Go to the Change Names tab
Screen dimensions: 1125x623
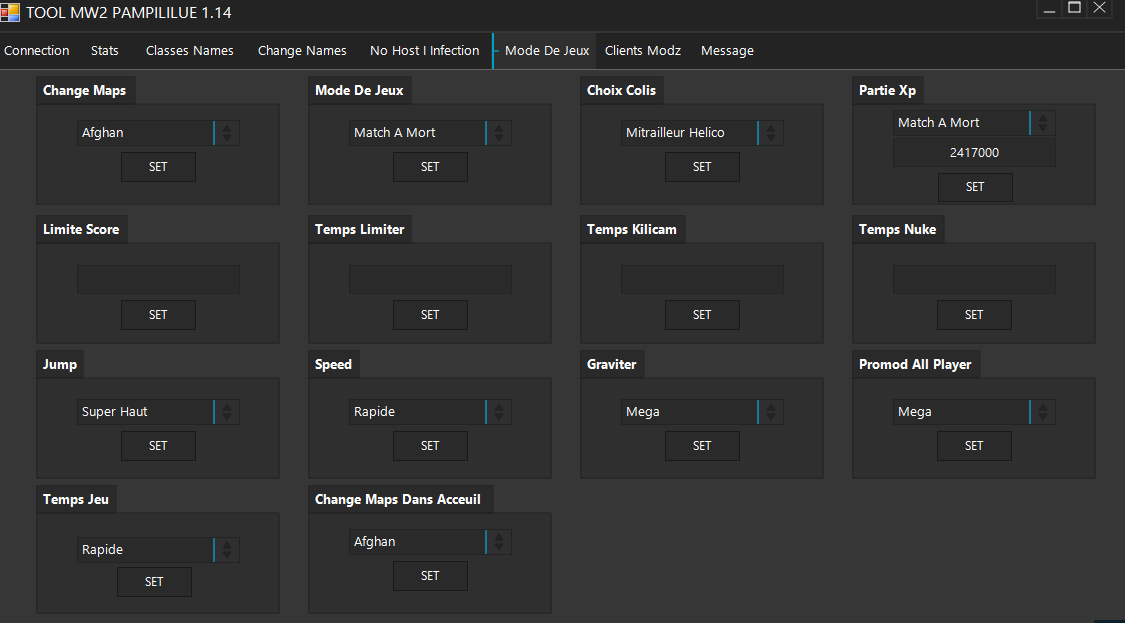pyautogui.click(x=302, y=50)
